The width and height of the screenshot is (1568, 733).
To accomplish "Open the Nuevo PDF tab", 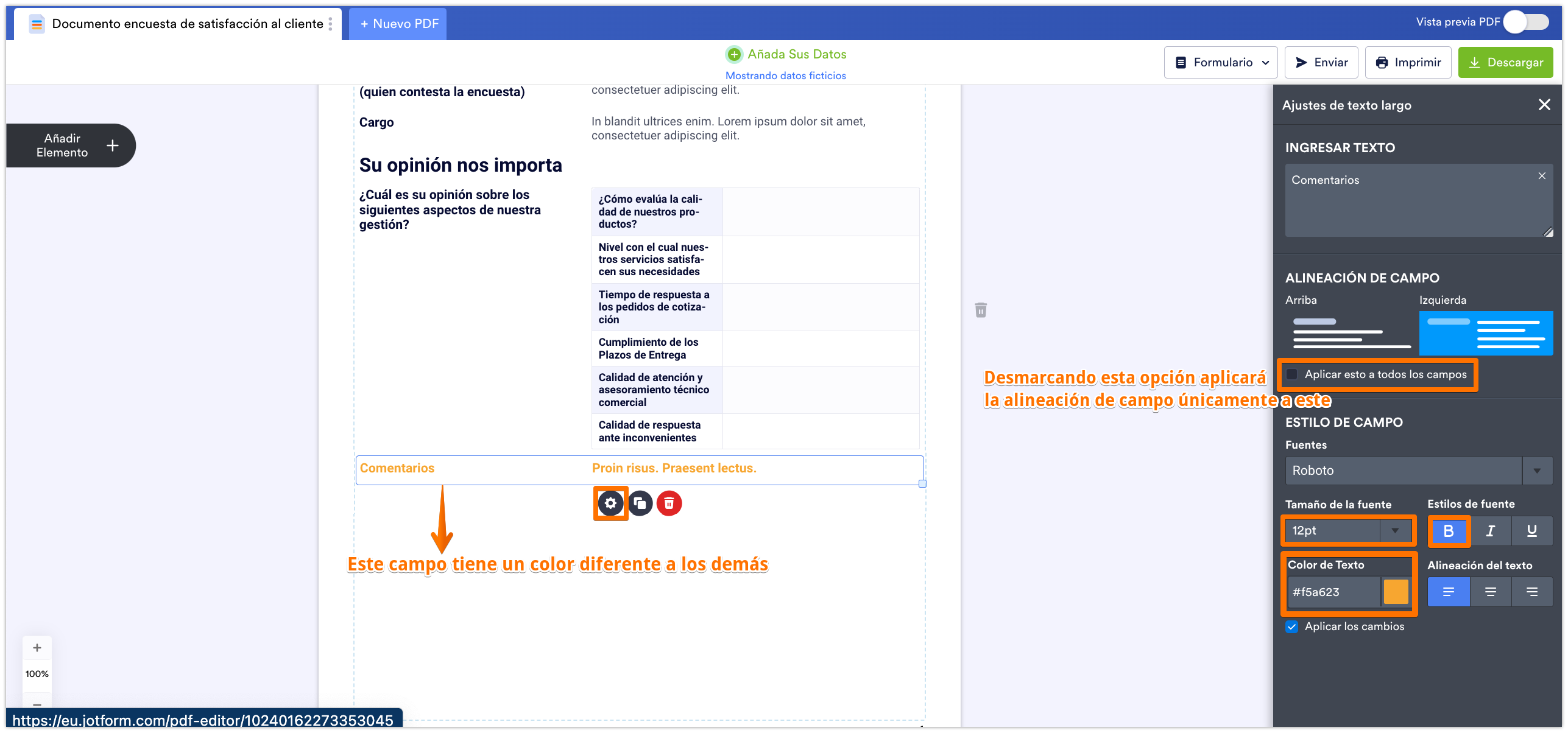I will tap(399, 24).
